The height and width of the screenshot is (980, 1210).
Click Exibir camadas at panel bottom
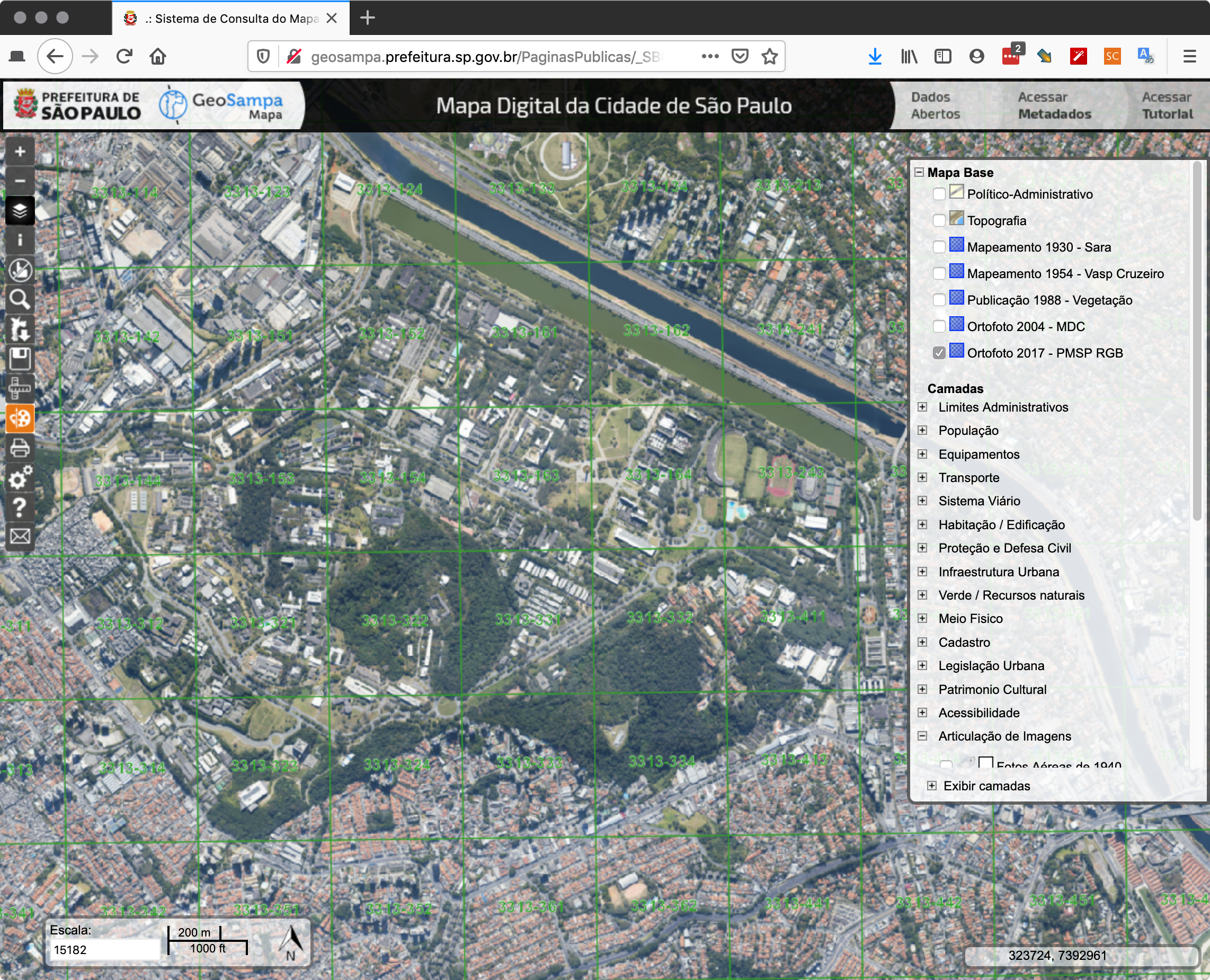[985, 786]
